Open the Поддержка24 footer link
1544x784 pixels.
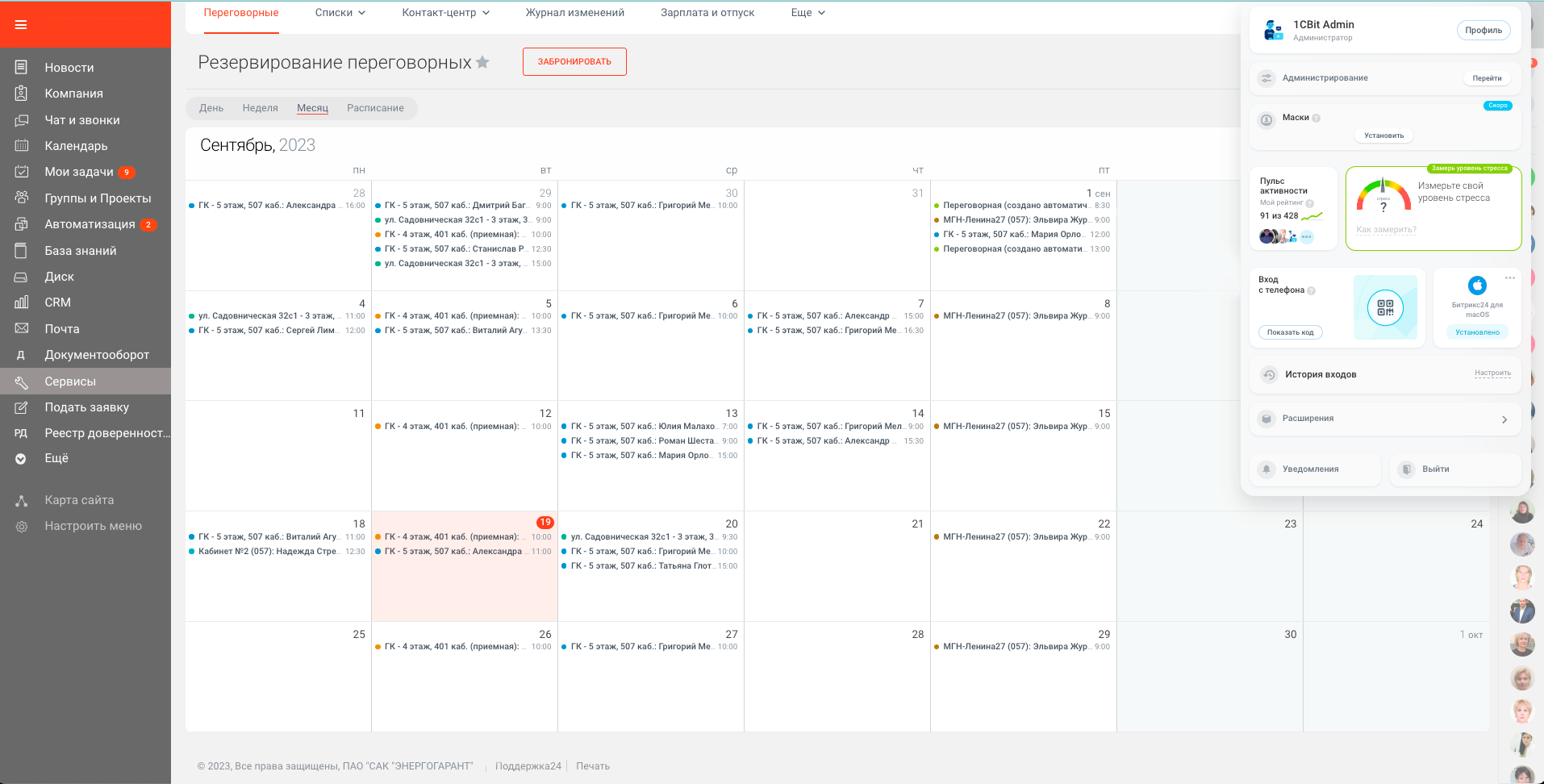(528, 766)
